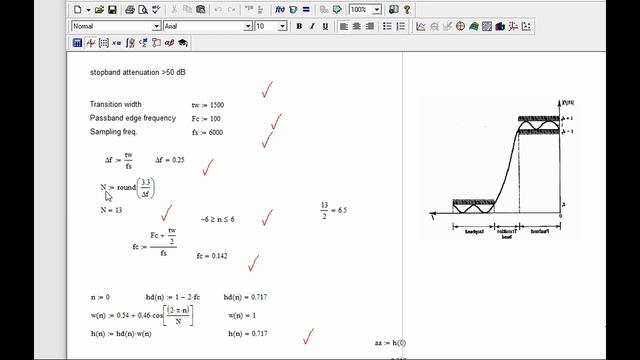
Task: Open the Boolean palette
Action: point(143,42)
